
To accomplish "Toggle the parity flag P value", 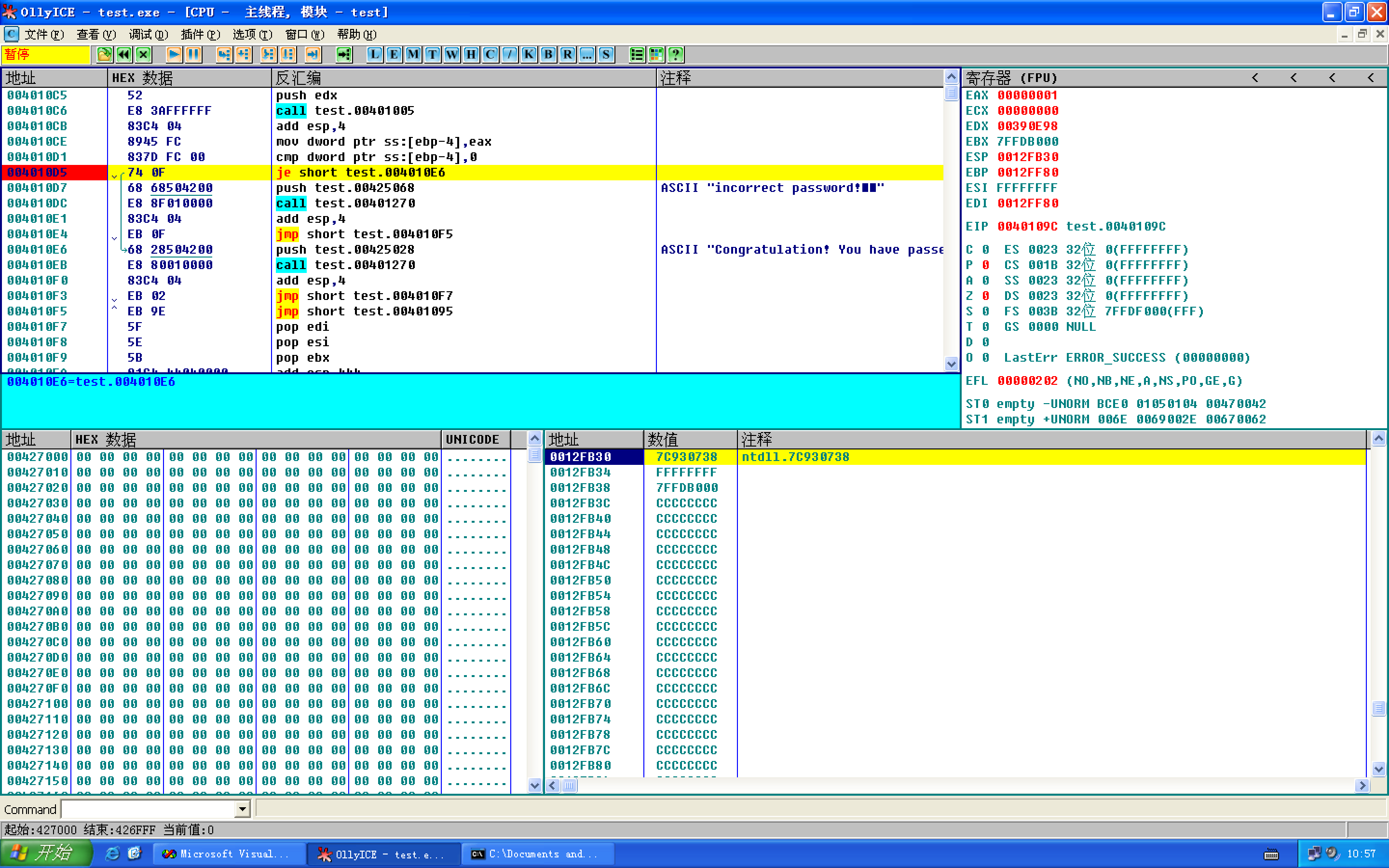I will pos(985,265).
